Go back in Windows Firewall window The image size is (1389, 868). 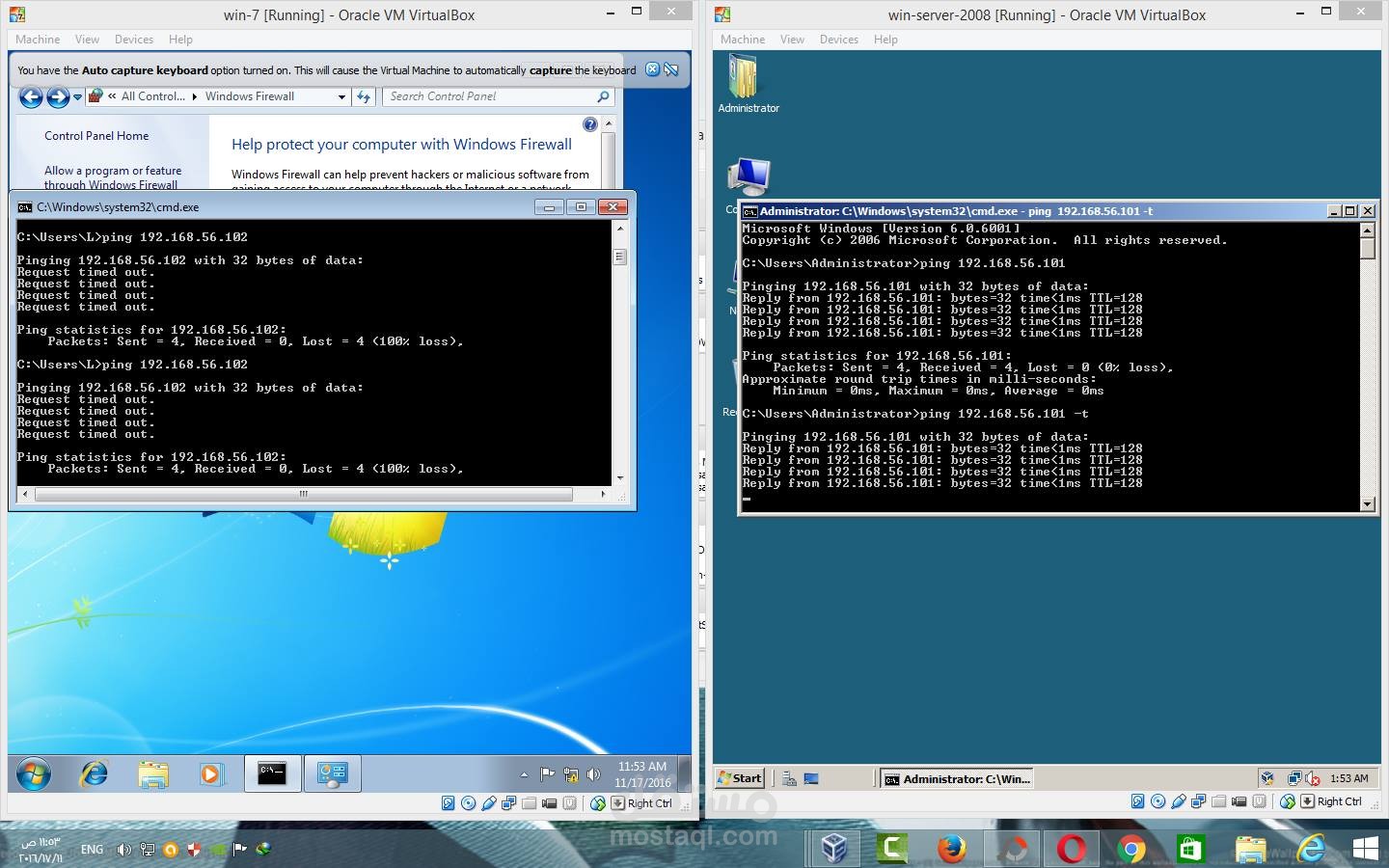point(31,96)
